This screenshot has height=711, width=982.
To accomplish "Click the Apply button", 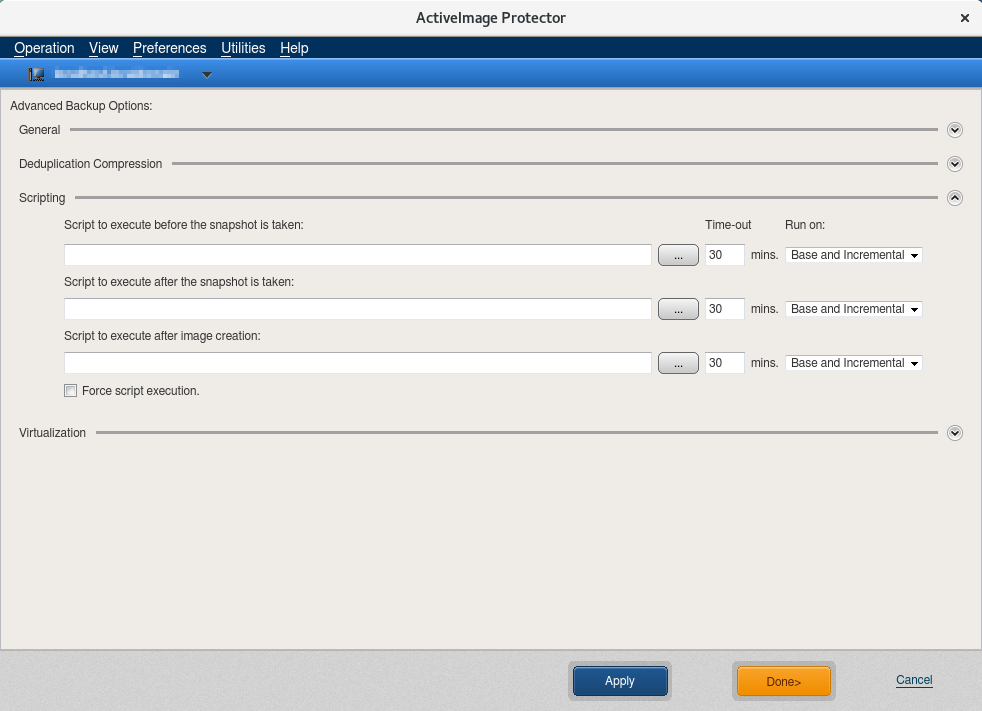I will point(619,681).
